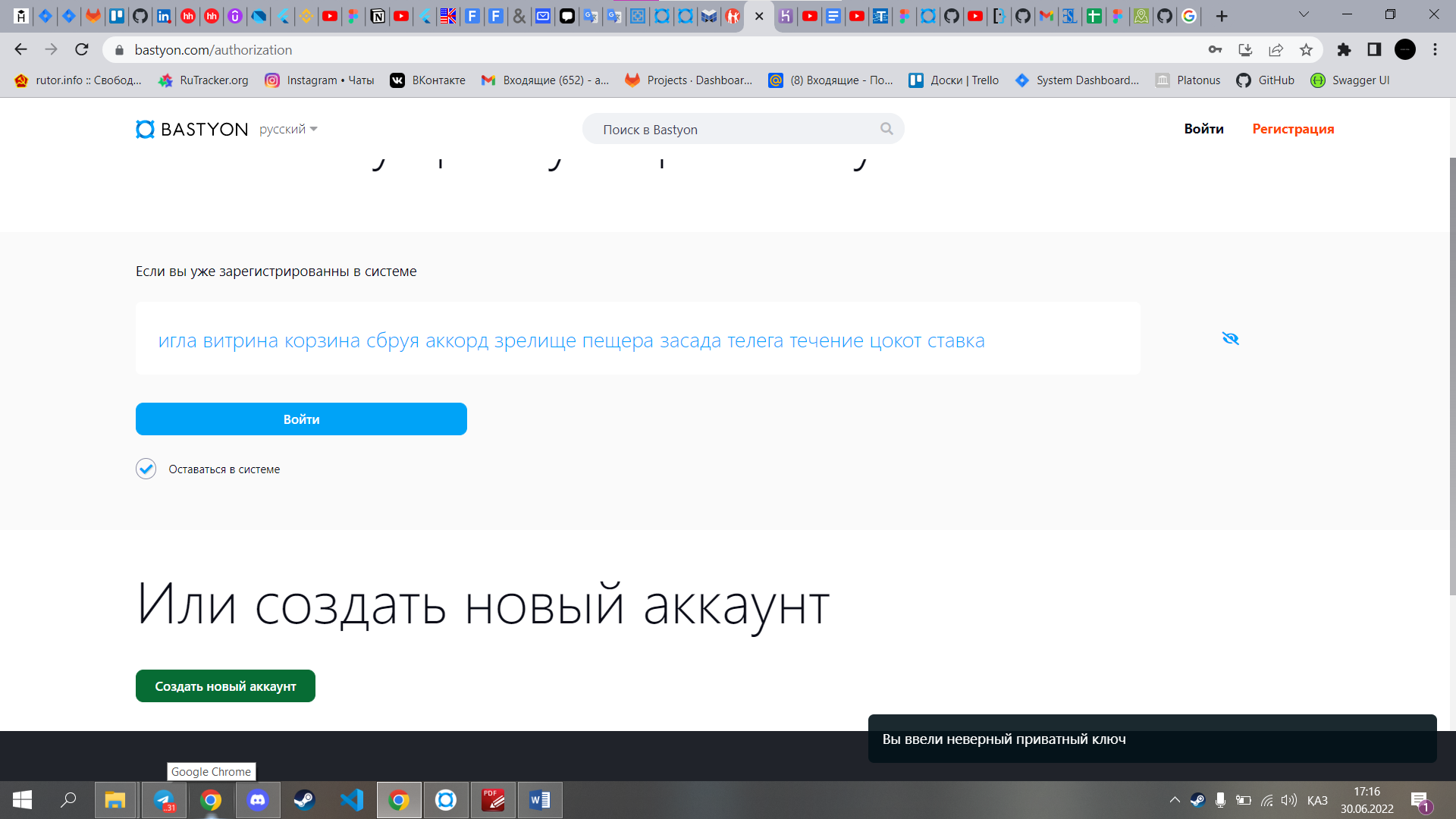The width and height of the screenshot is (1456, 819).
Task: Open the Chrome side panel icon
Action: [x=1374, y=49]
